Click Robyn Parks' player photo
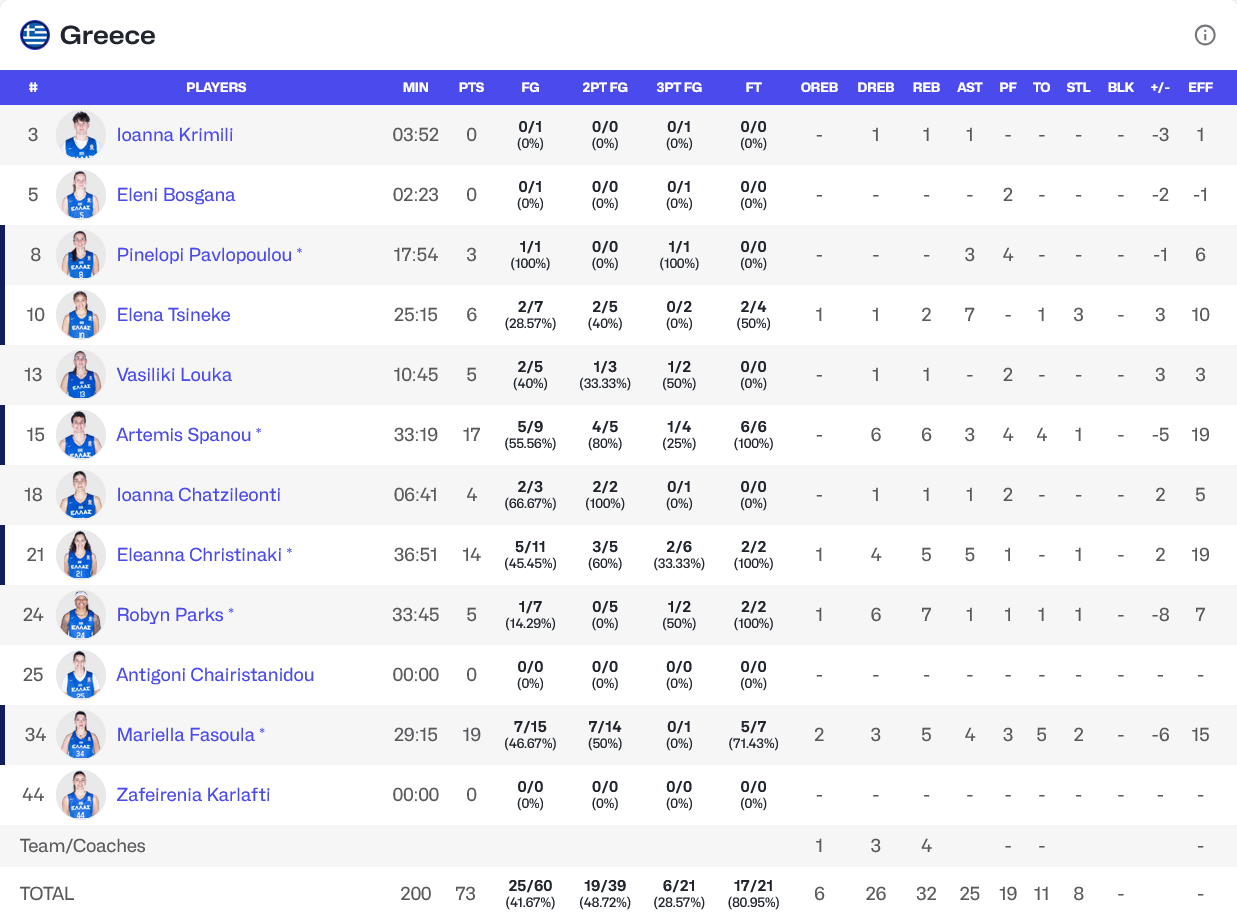 click(x=81, y=615)
